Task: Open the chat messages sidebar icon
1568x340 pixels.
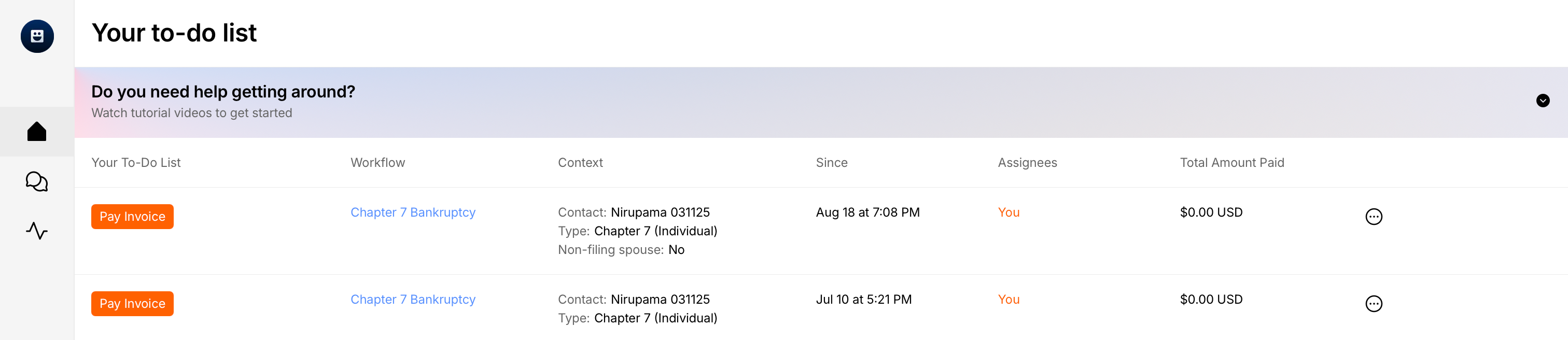Action: coord(37,181)
